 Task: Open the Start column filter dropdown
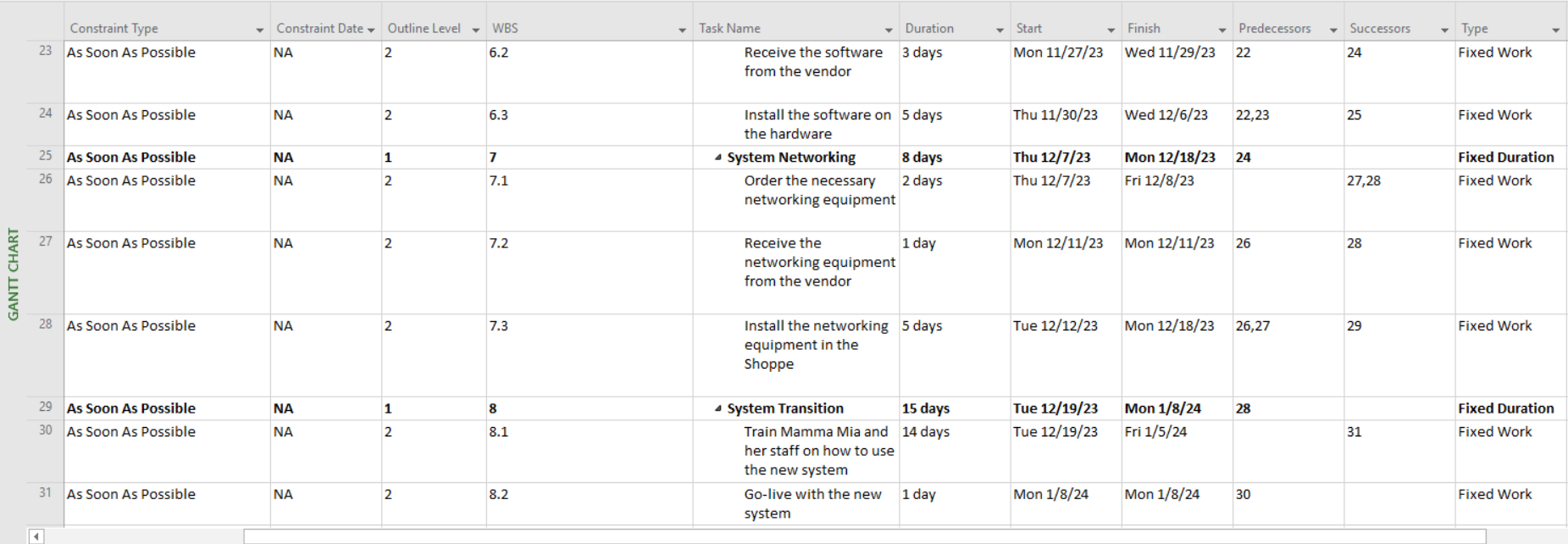pyautogui.click(x=1111, y=28)
